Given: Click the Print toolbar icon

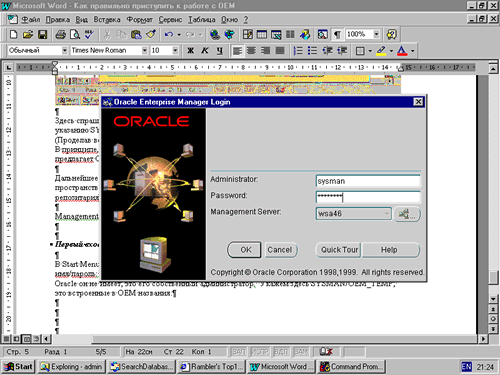Looking at the screenshot, I should pos(61,34).
